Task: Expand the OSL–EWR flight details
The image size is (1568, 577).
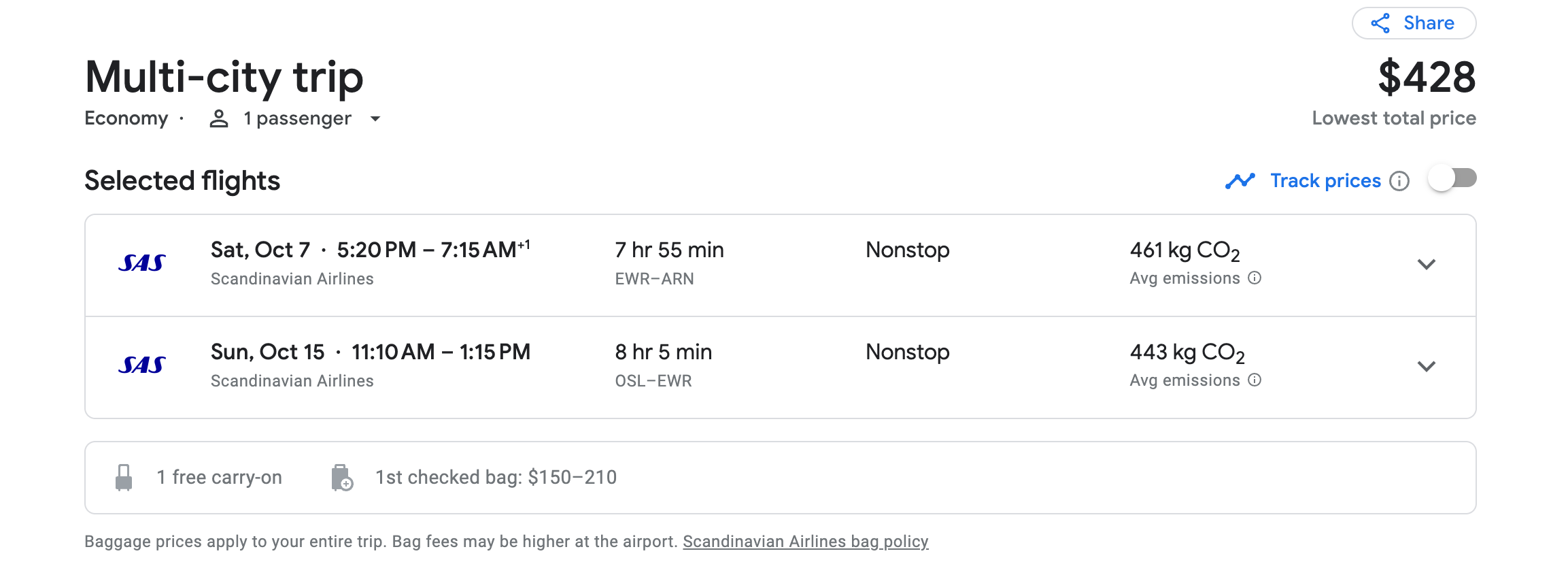Action: (1426, 366)
